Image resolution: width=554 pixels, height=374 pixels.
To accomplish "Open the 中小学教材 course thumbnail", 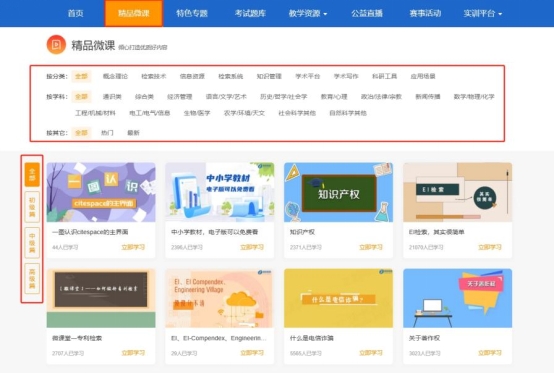I will (x=219, y=192).
